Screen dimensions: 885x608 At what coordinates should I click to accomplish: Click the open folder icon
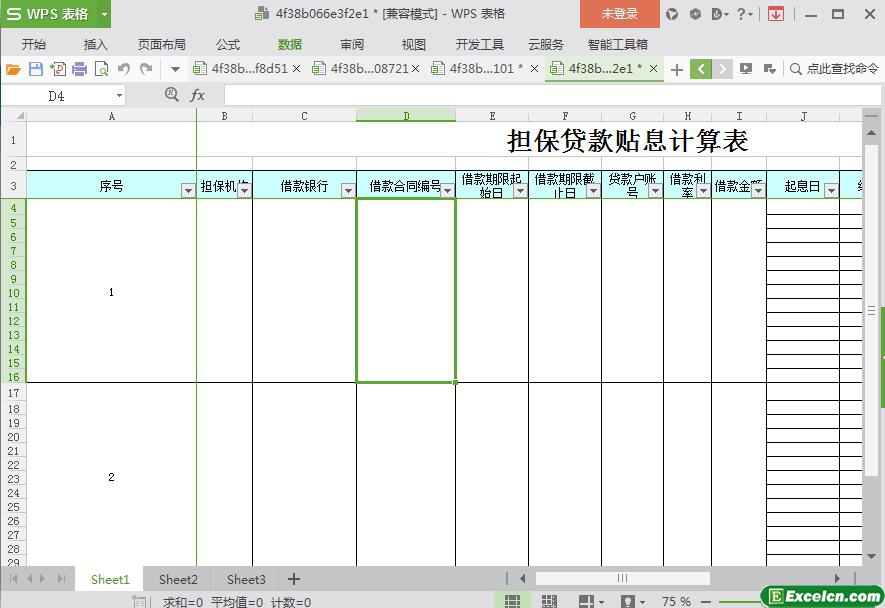[13, 69]
